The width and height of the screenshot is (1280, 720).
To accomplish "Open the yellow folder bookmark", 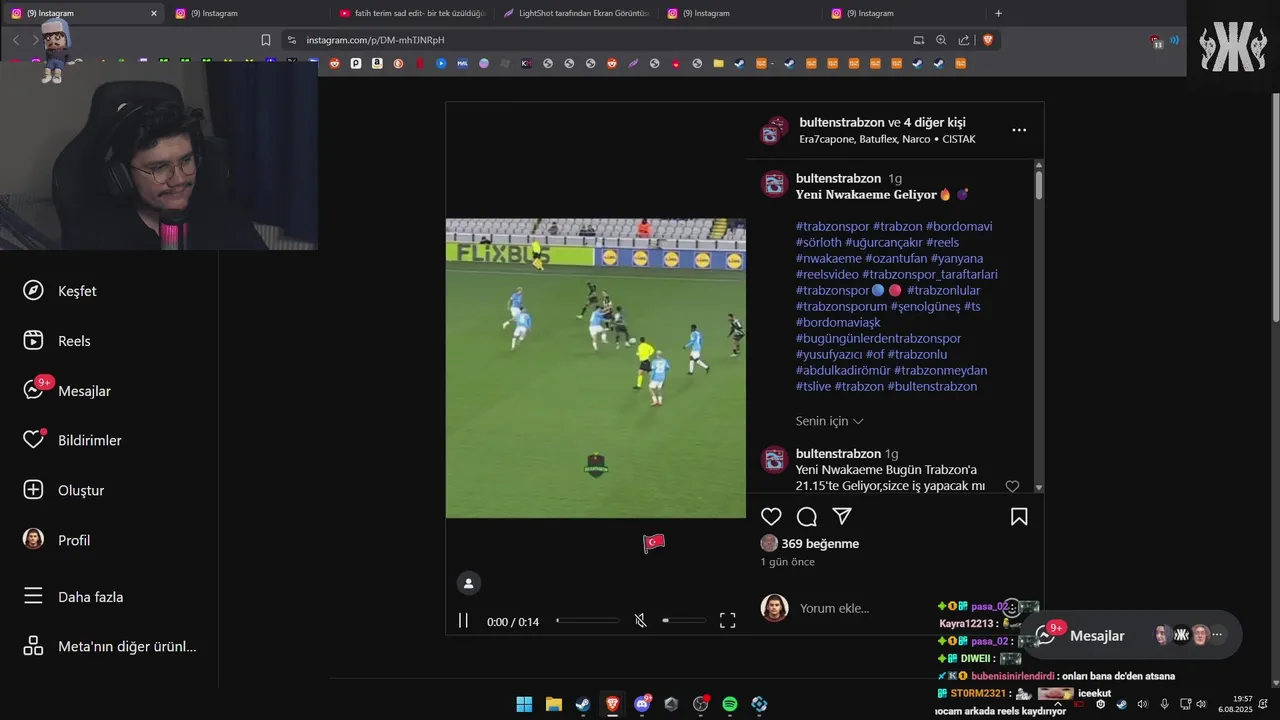I will point(718,63).
